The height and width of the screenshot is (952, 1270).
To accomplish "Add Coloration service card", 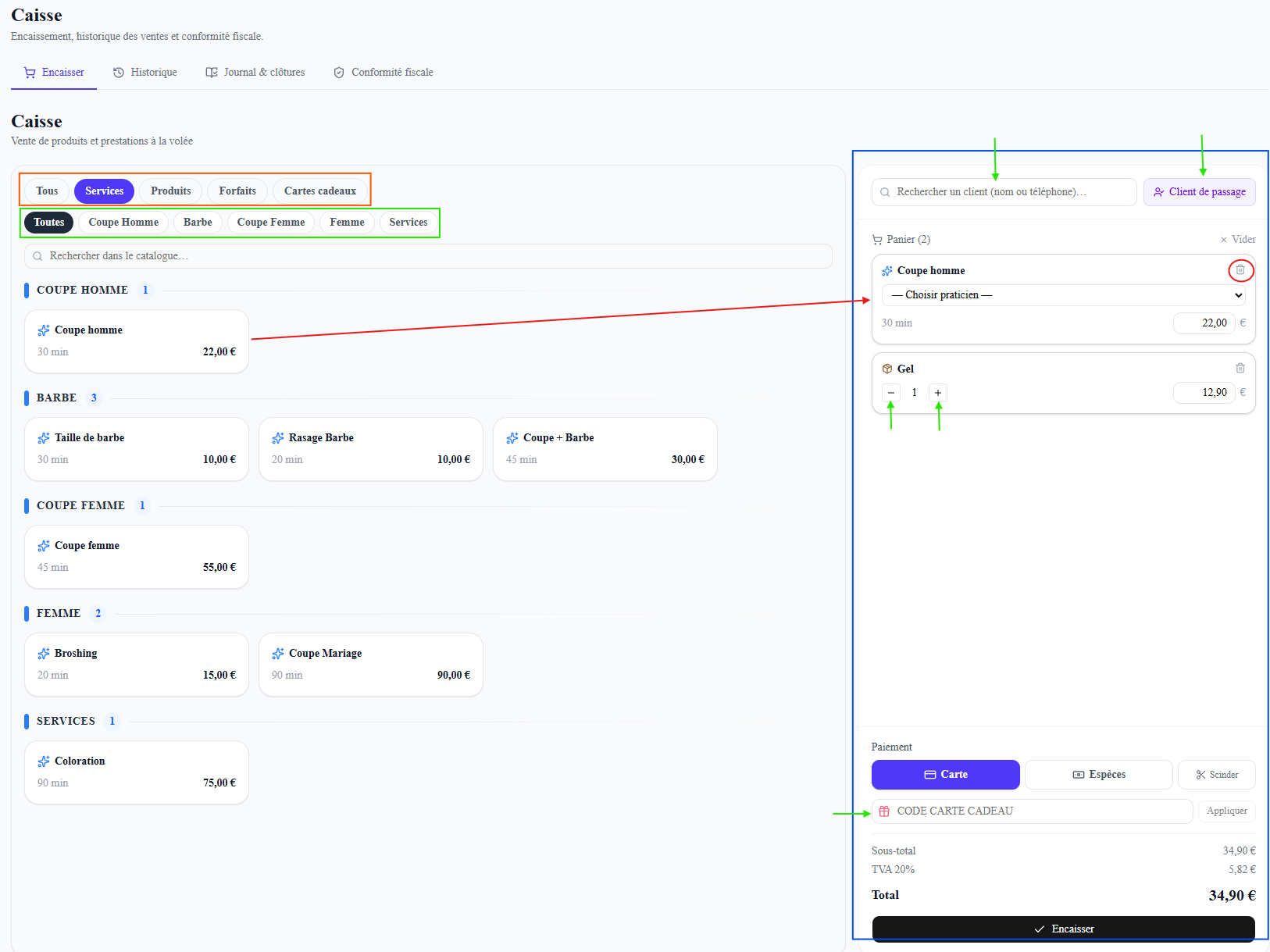I will point(137,772).
